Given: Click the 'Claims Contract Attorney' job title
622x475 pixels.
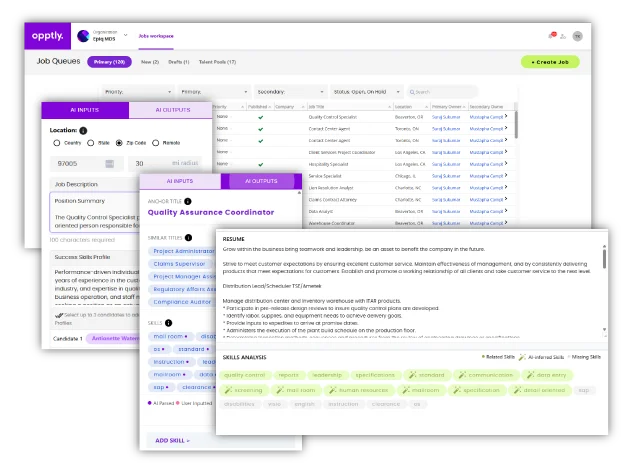Looking at the screenshot, I should point(332,200).
